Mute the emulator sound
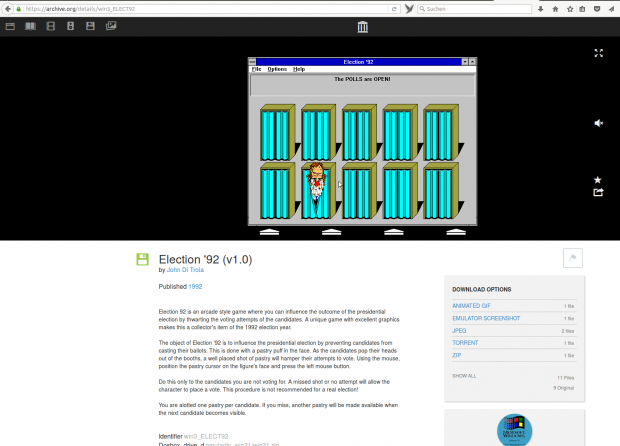Viewport: 620px width, 446px height. [x=598, y=123]
